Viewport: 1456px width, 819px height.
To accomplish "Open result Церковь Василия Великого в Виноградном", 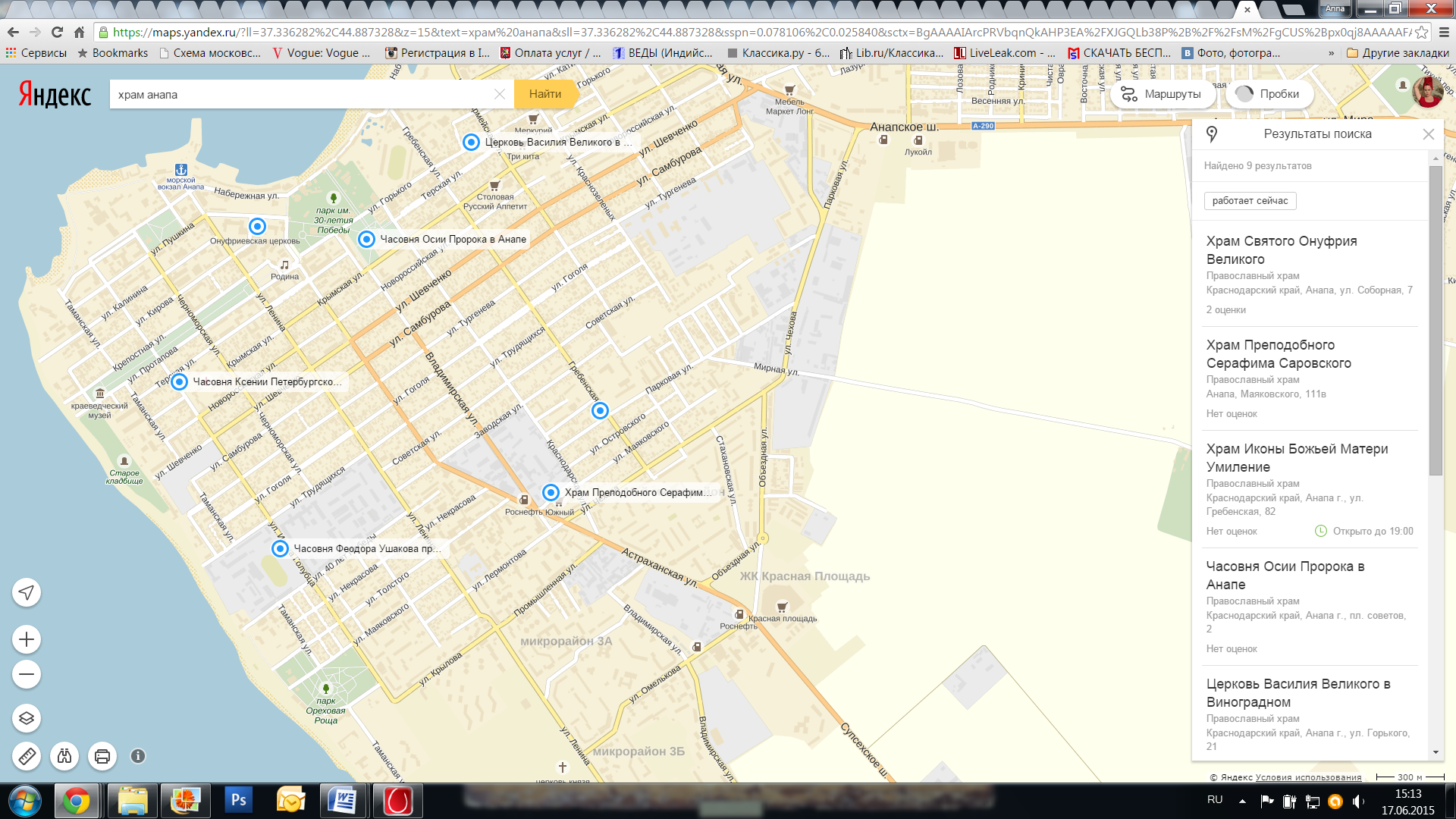I will (x=1298, y=693).
